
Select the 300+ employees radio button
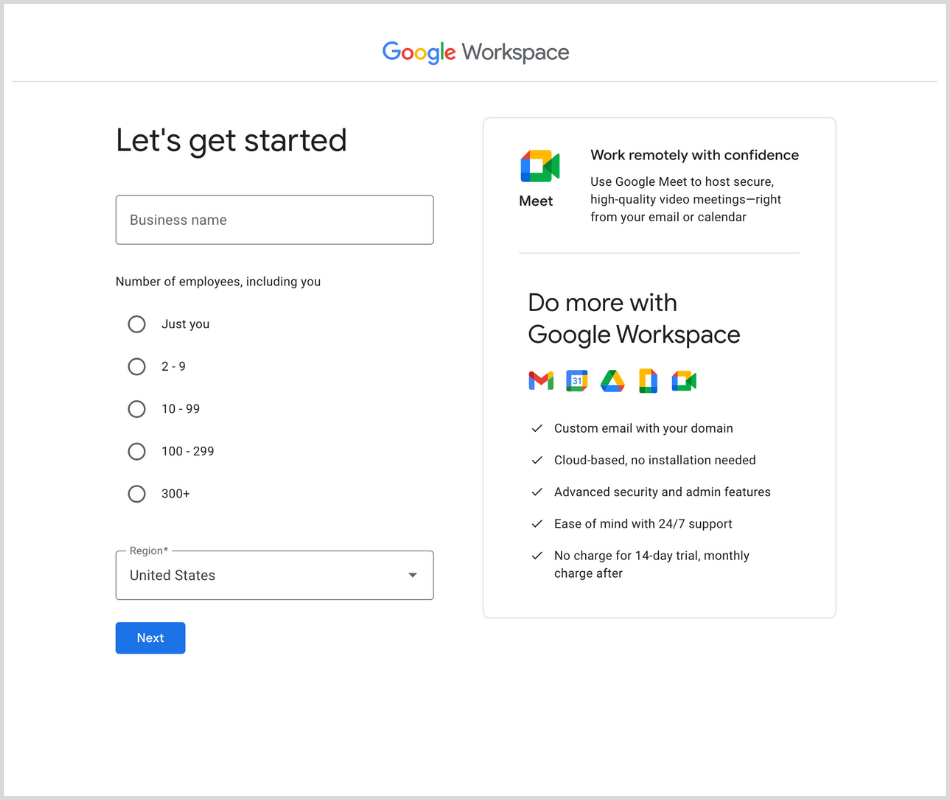click(x=137, y=494)
